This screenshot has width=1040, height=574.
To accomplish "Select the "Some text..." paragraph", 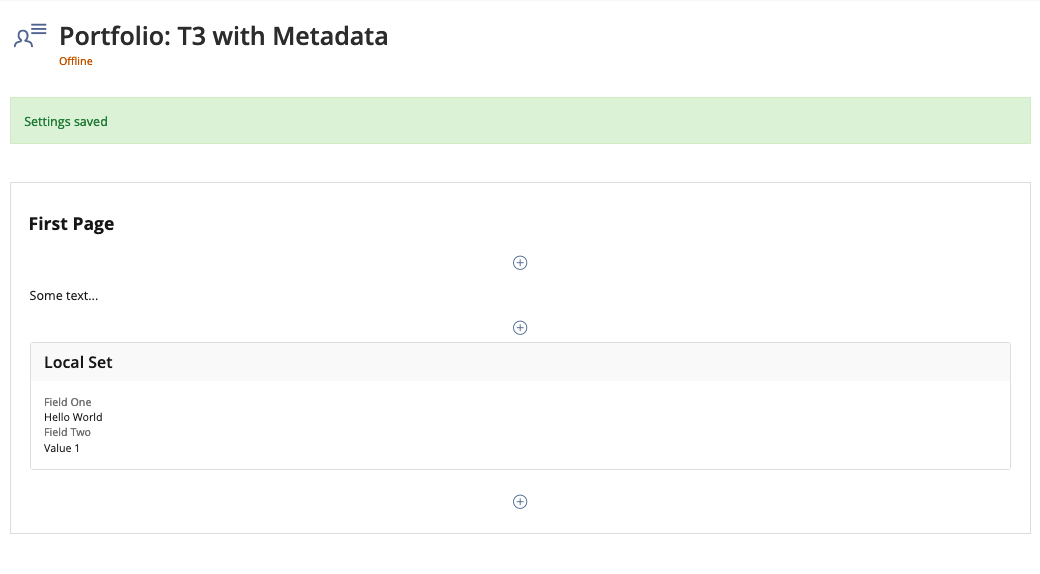I will click(x=64, y=296).
